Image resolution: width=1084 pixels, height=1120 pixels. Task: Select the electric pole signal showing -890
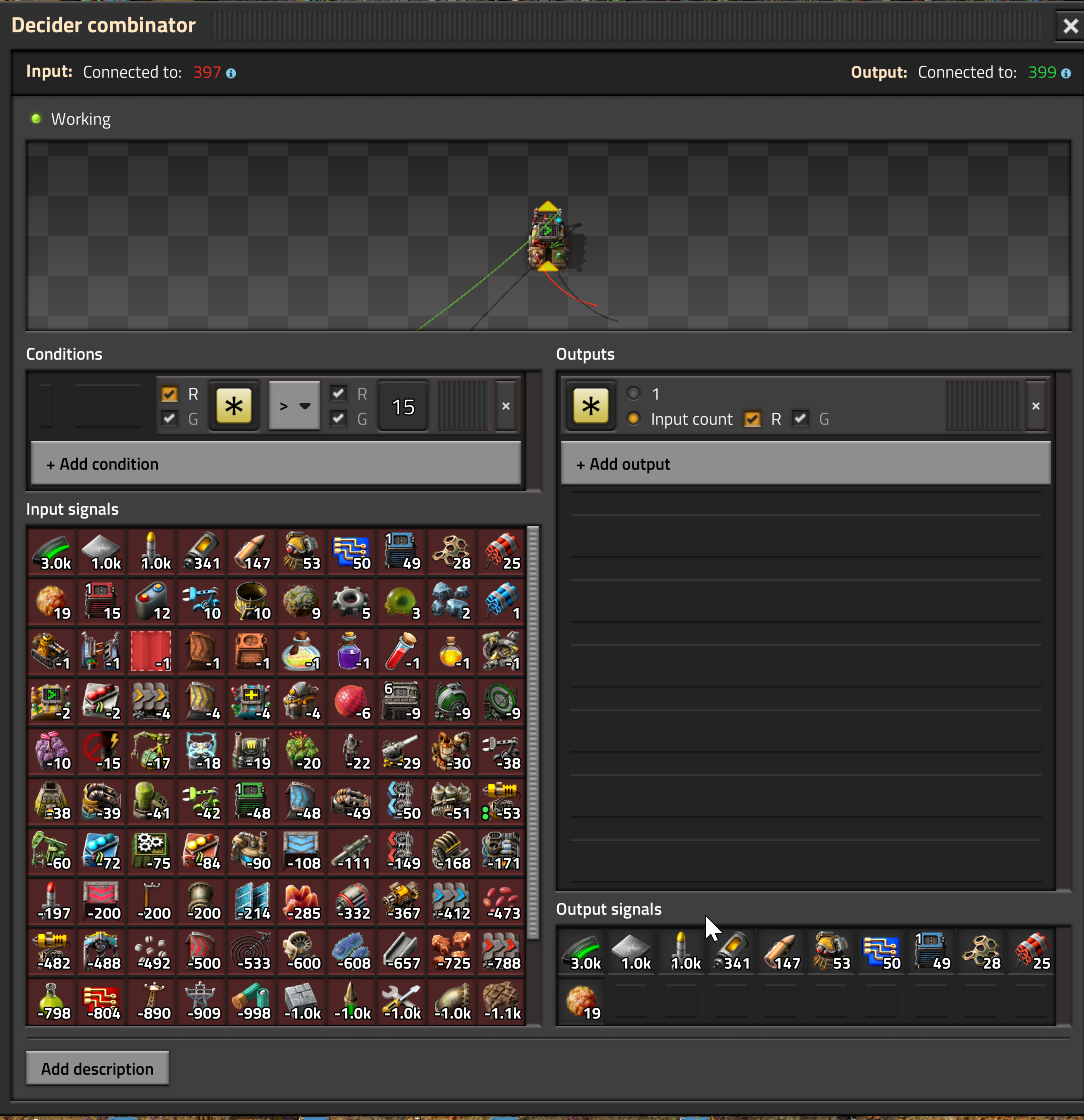click(151, 1001)
